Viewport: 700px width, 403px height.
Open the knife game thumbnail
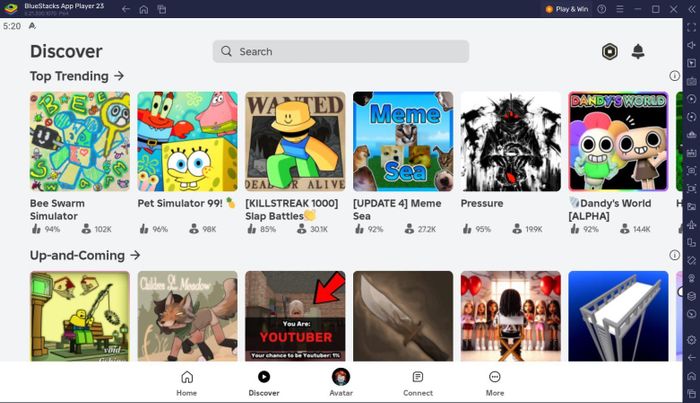(403, 316)
